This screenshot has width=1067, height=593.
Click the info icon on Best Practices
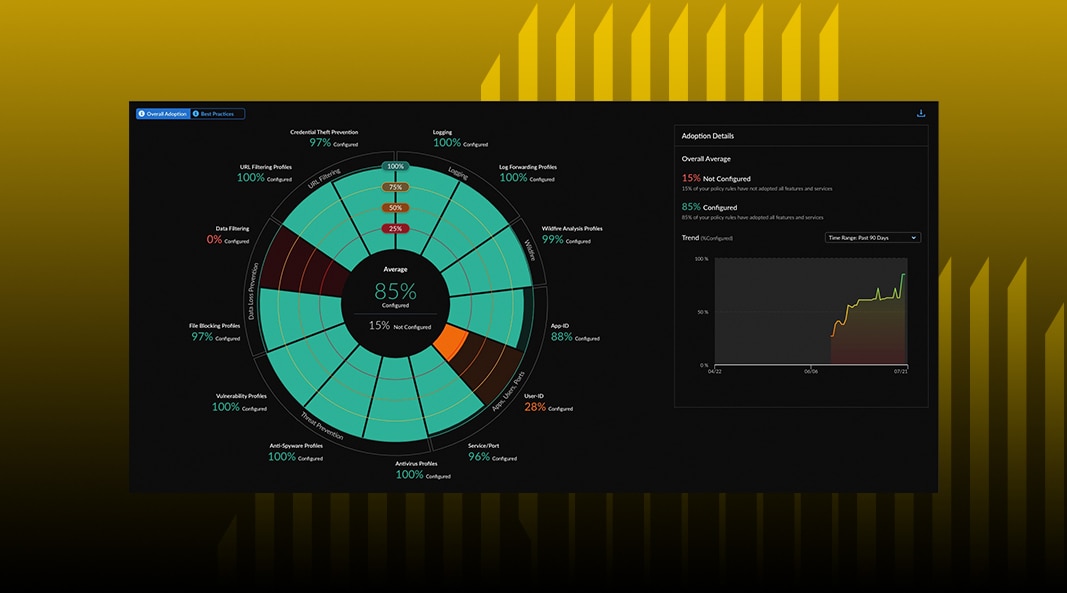pyautogui.click(x=196, y=114)
